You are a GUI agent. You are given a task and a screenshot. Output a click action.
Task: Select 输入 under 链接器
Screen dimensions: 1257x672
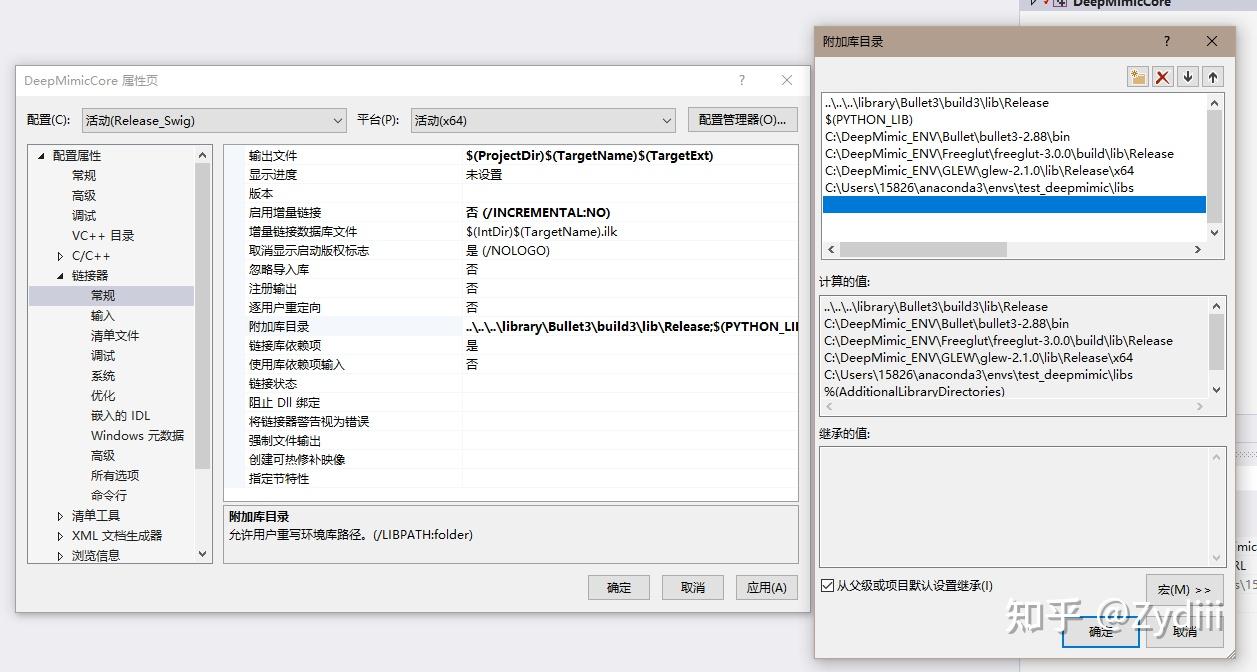coord(105,315)
